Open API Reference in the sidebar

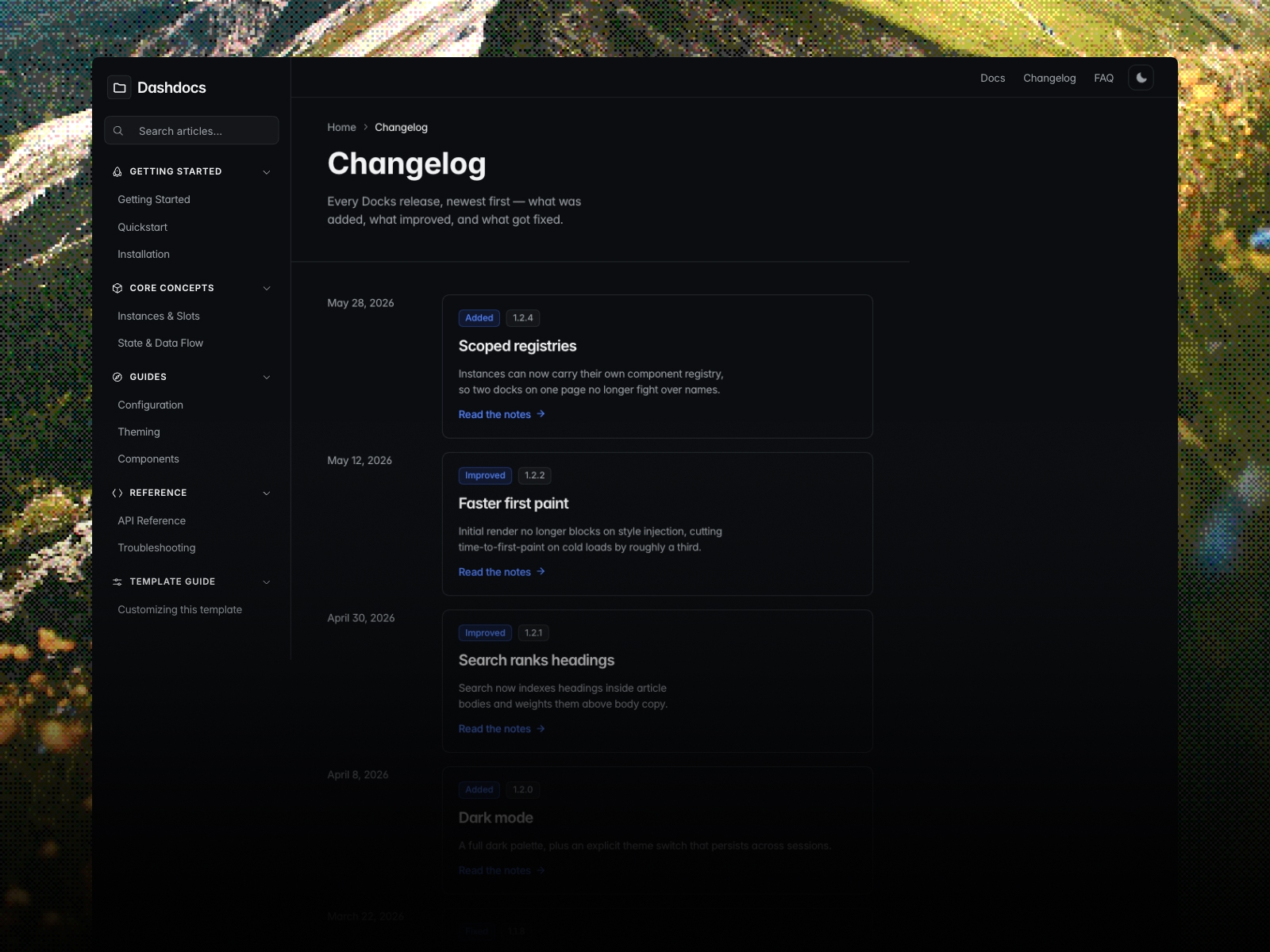(152, 520)
